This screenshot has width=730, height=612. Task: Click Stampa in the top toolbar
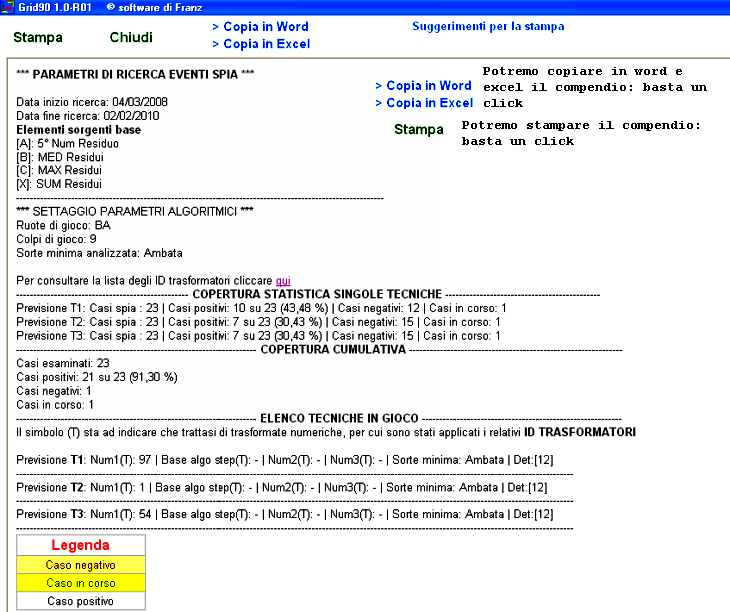click(x=38, y=37)
